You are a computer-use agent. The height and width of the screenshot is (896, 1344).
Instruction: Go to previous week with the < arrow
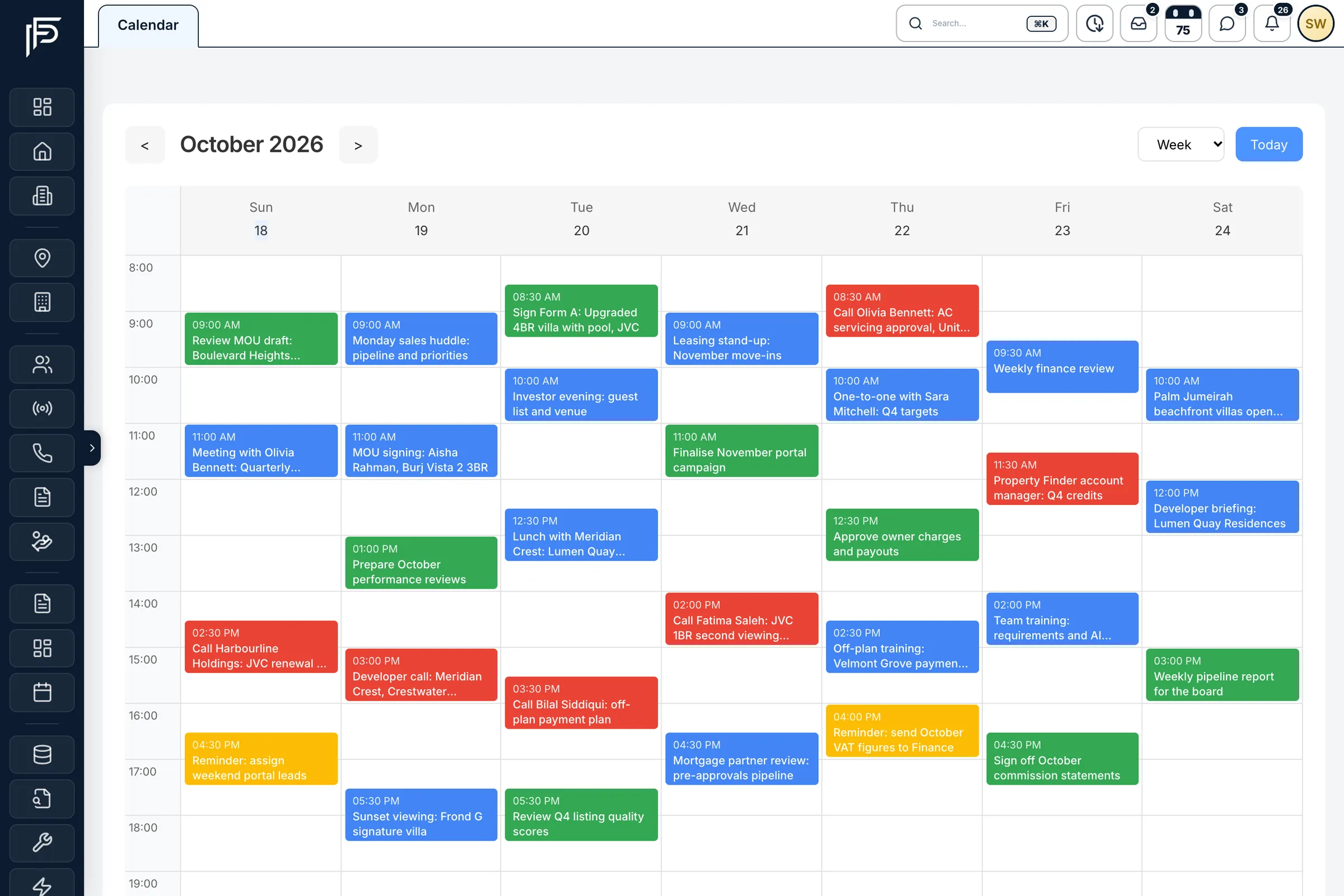pos(145,145)
